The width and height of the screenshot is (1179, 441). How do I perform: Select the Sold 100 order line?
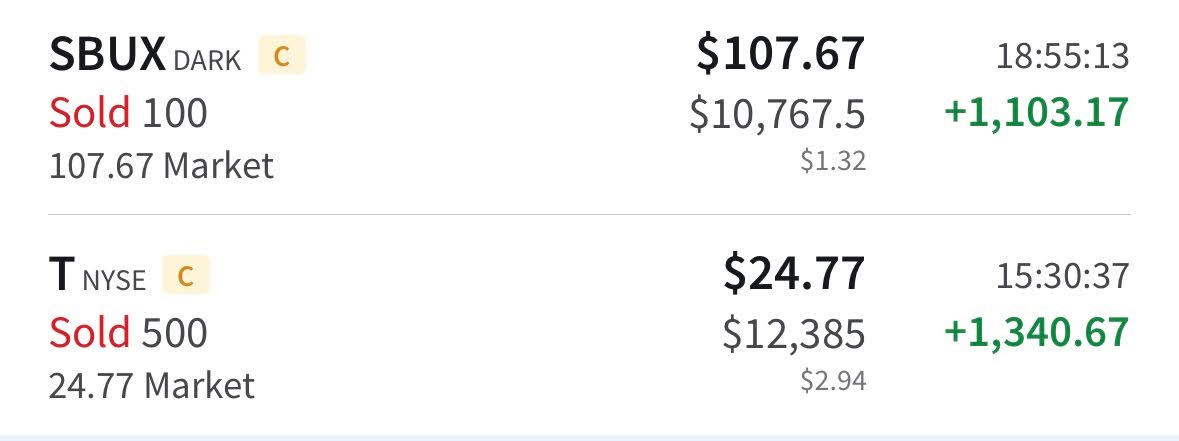129,113
